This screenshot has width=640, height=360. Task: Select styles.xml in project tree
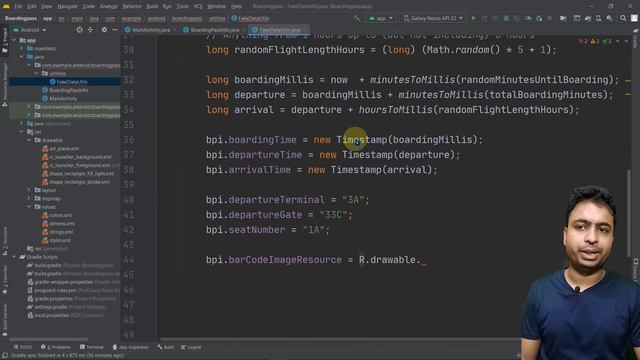pos(60,240)
